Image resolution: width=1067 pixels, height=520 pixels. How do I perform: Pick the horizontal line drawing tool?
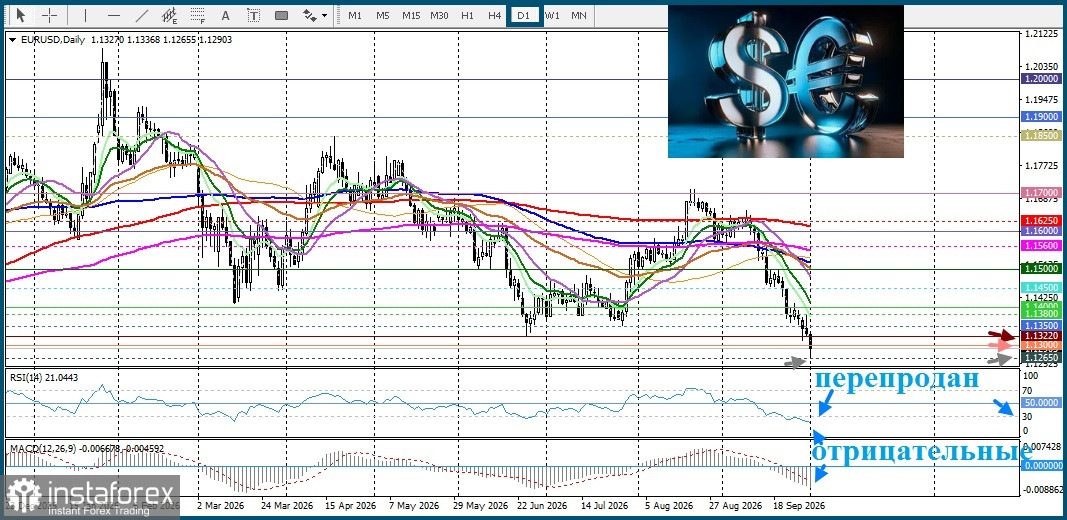click(114, 15)
